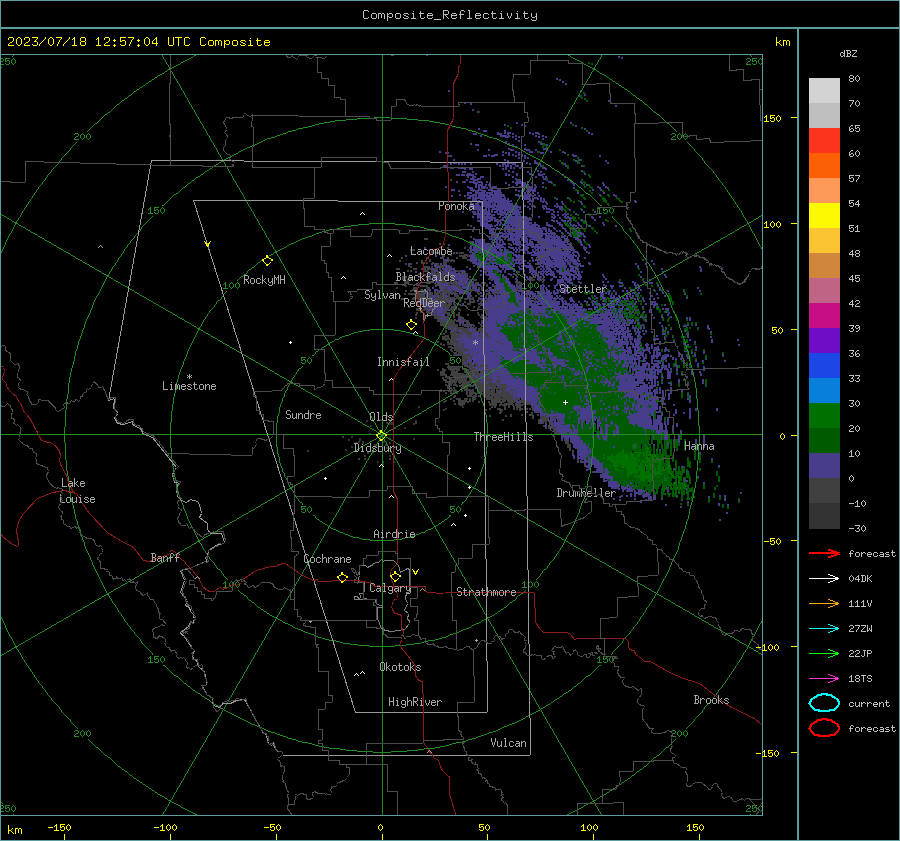Select the Stettler label
This screenshot has height=841, width=900.
[x=583, y=289]
